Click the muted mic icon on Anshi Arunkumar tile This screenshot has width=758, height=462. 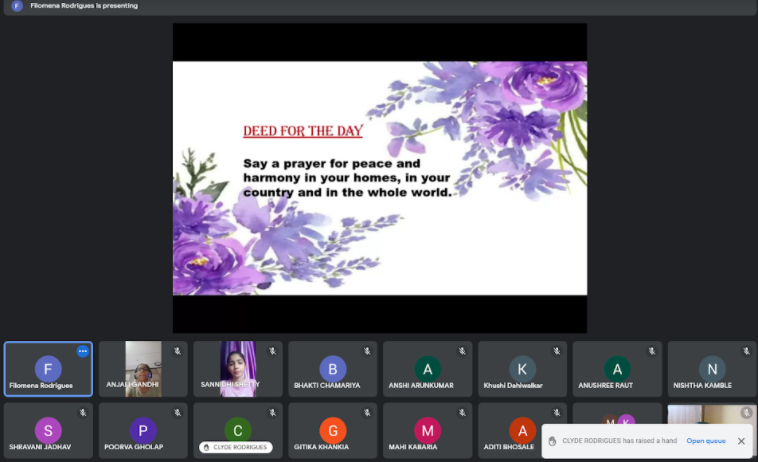[x=462, y=351]
